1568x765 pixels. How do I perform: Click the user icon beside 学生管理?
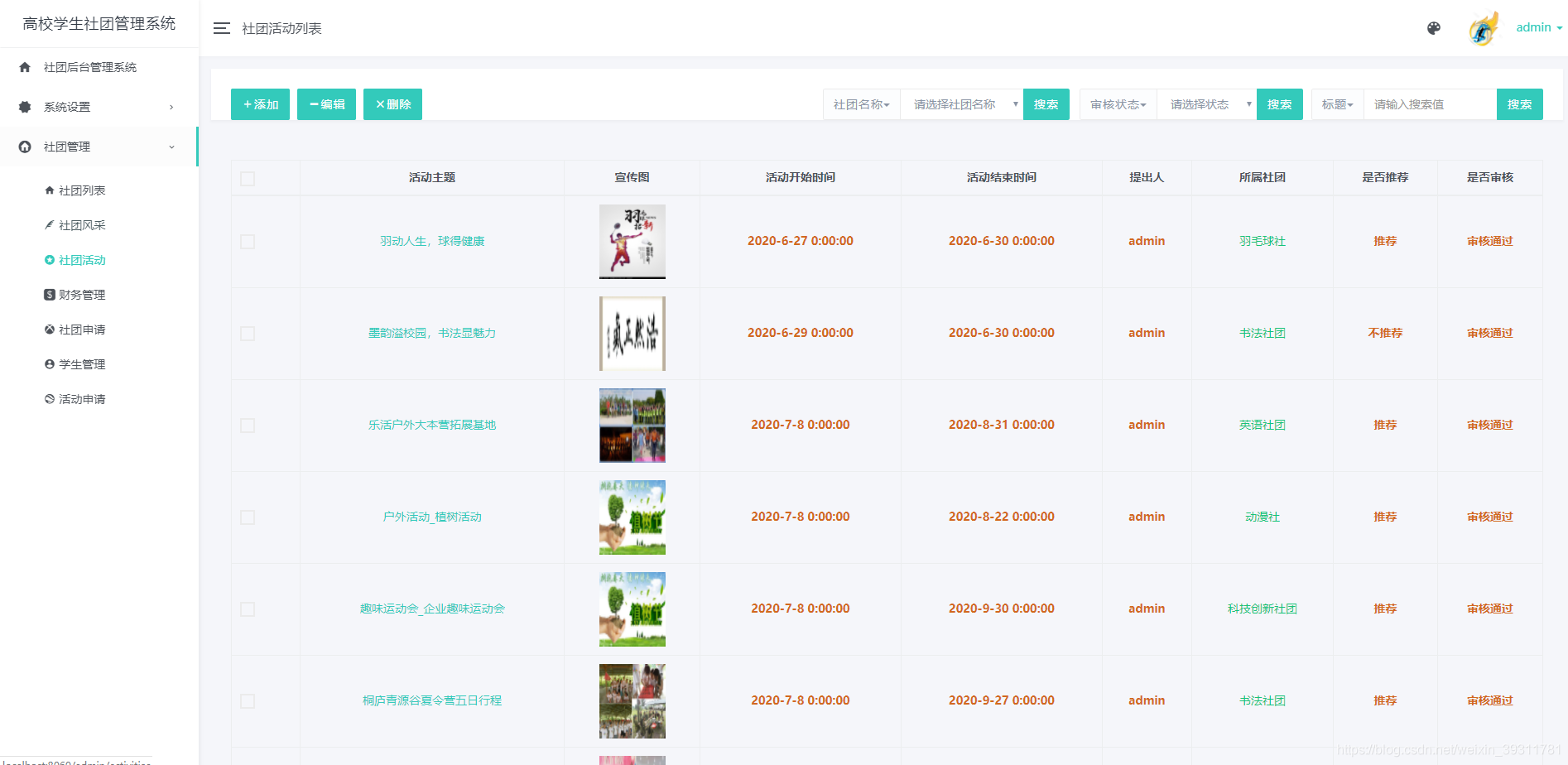tap(50, 364)
